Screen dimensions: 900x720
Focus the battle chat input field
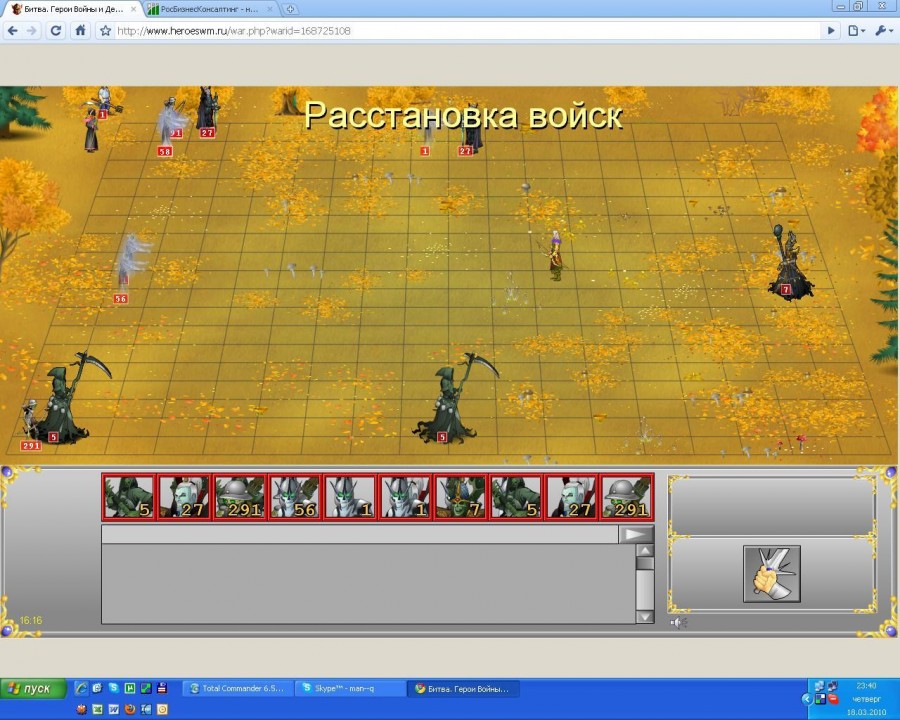click(360, 535)
